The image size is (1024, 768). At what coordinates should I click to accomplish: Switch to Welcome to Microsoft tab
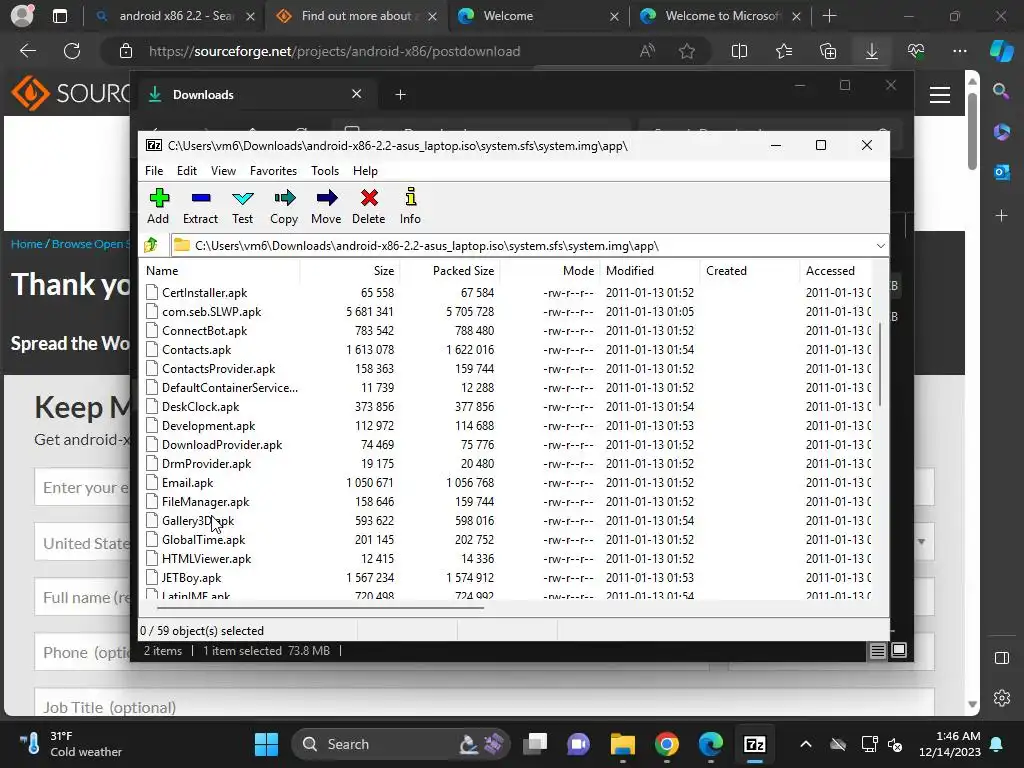click(720, 16)
